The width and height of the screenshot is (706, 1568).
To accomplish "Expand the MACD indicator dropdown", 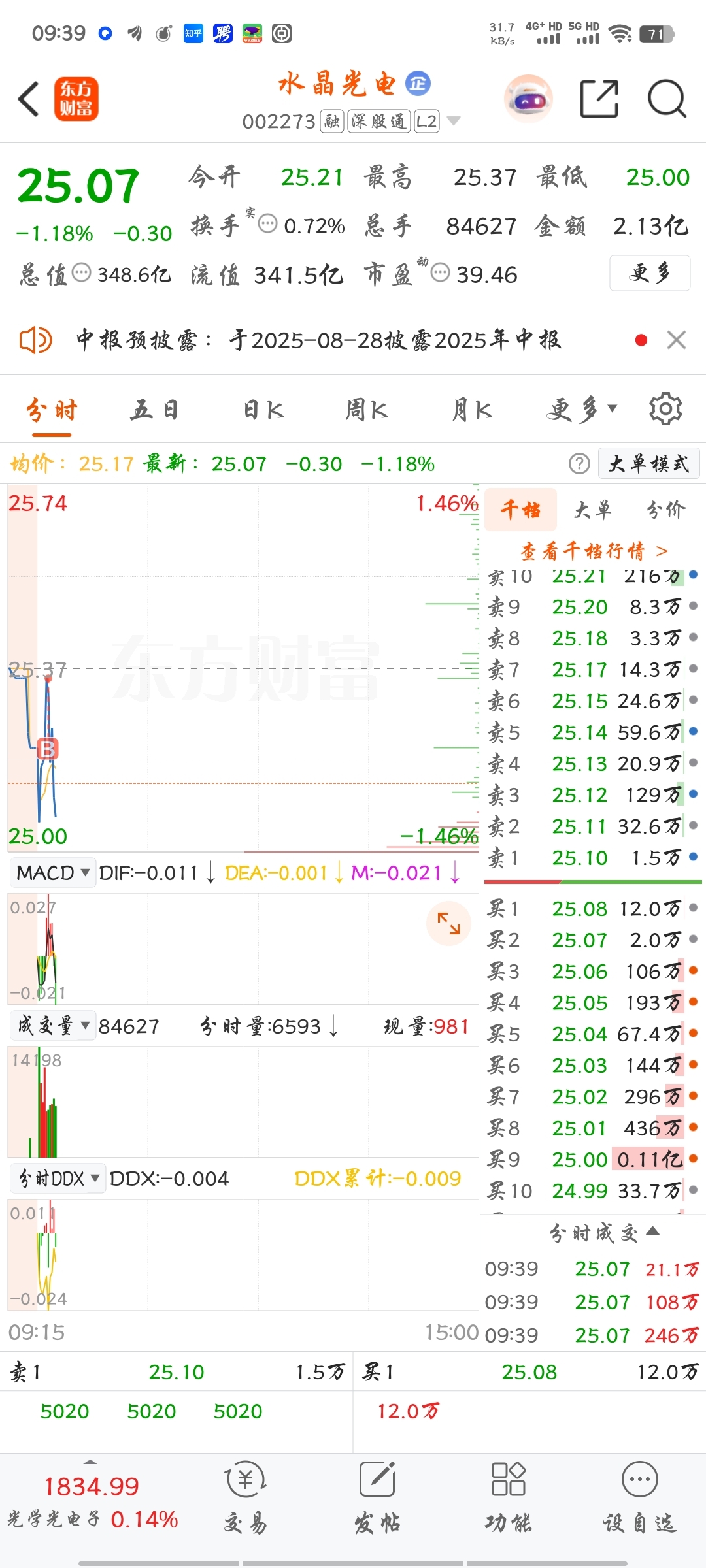I will coord(53,873).
